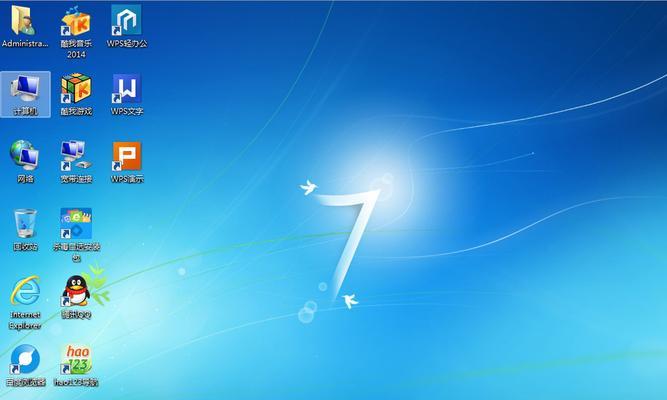This screenshot has width=667, height=400.
Task: Select the 回收站 Recycle Bin icon
Action: [x=25, y=223]
